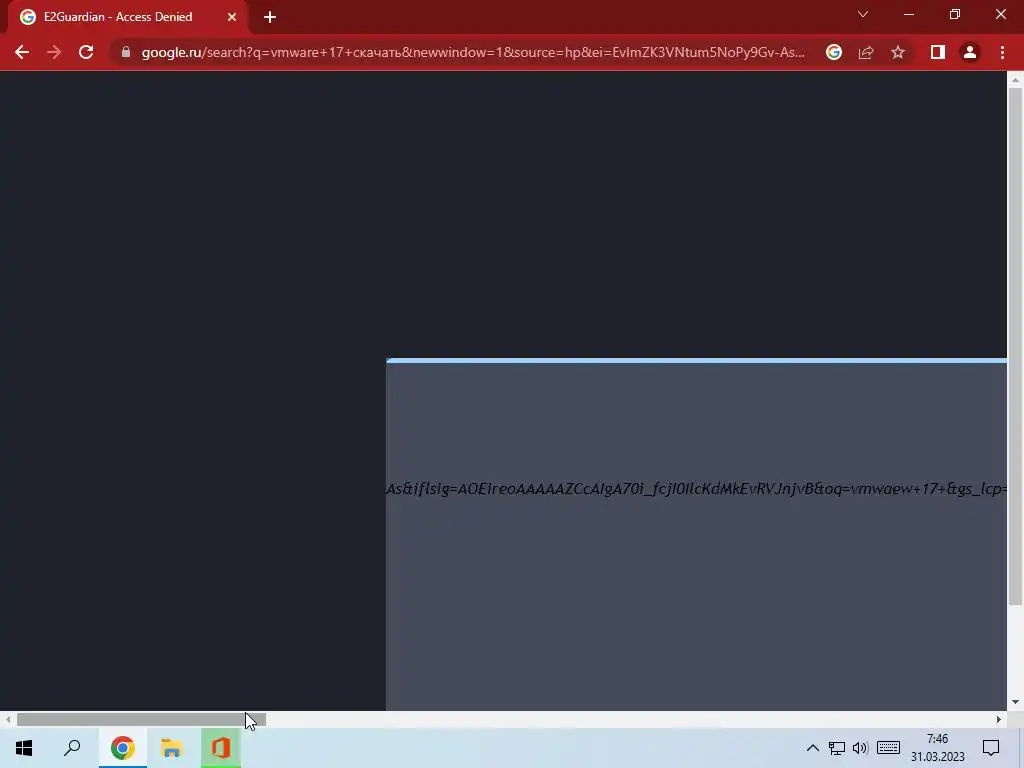
Task: Show hidden system tray icons
Action: [812, 748]
